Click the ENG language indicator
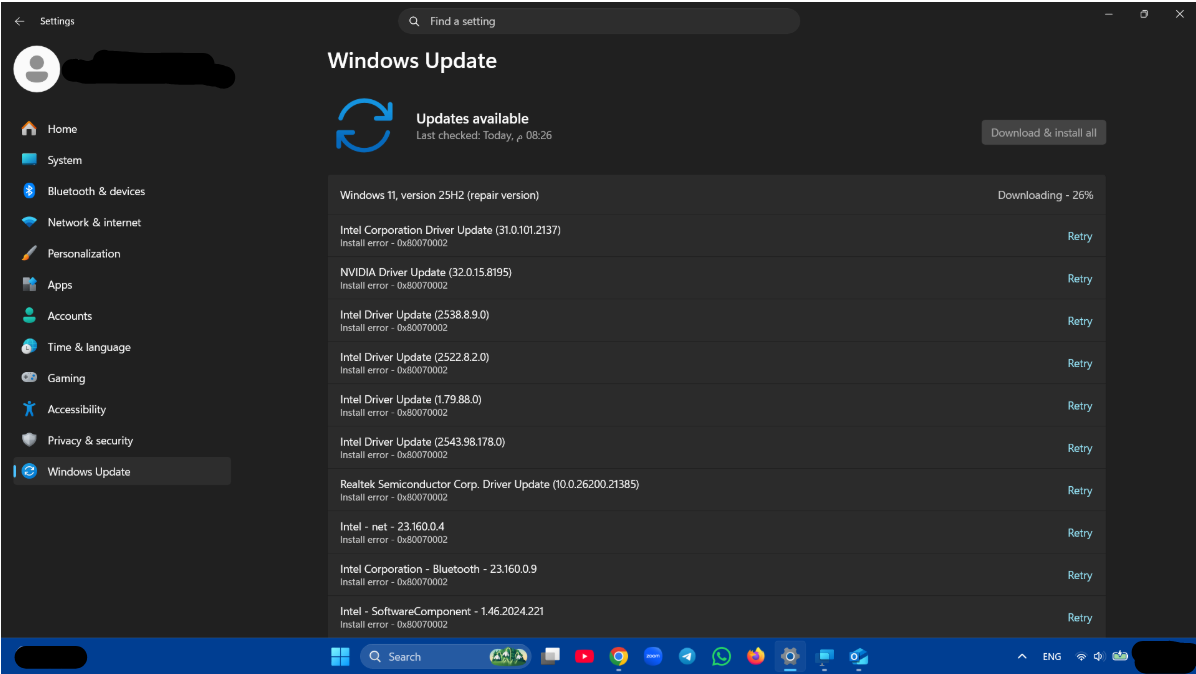 click(1052, 656)
